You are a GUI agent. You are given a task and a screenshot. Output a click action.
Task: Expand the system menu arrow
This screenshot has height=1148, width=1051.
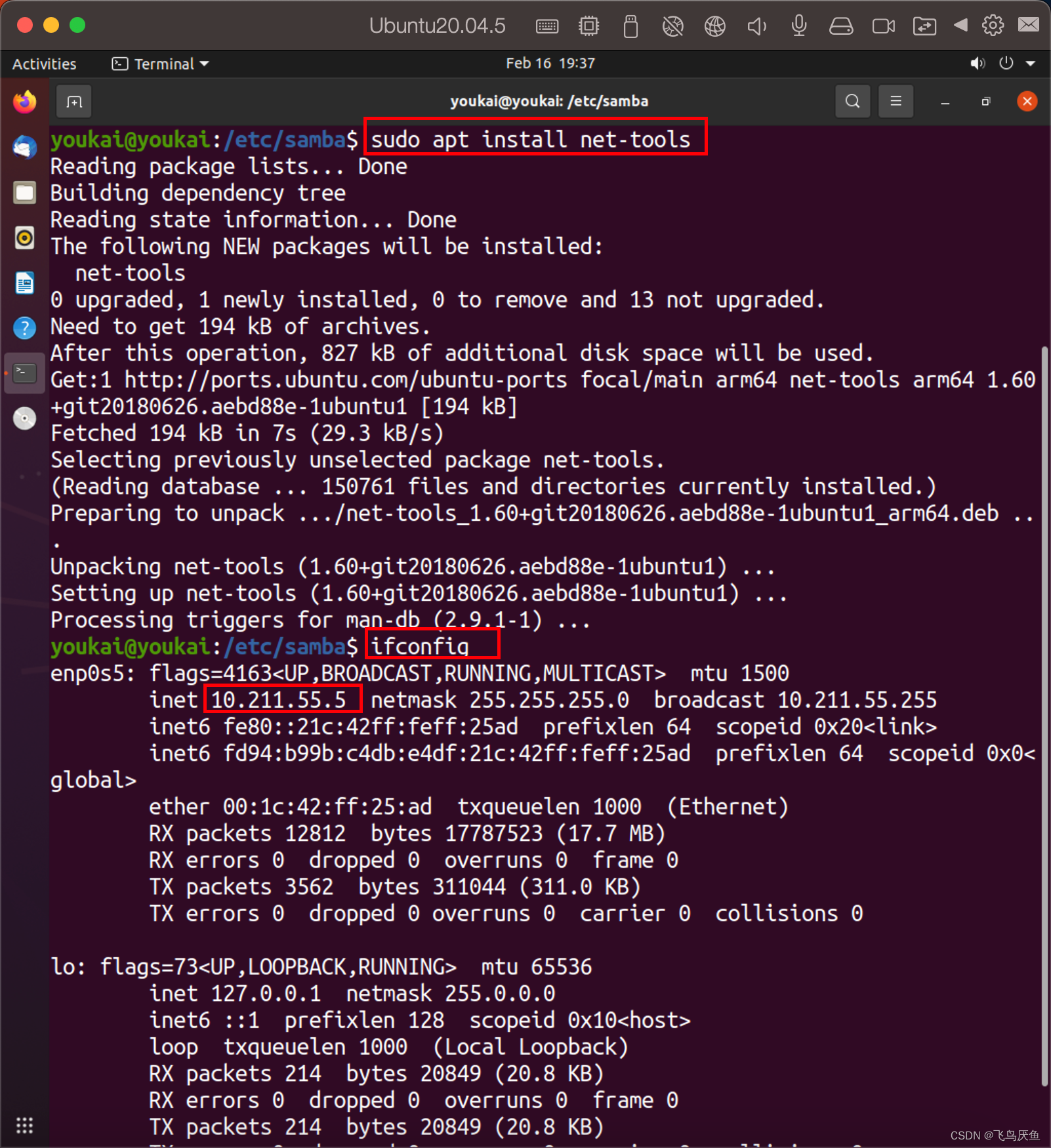tap(1030, 64)
